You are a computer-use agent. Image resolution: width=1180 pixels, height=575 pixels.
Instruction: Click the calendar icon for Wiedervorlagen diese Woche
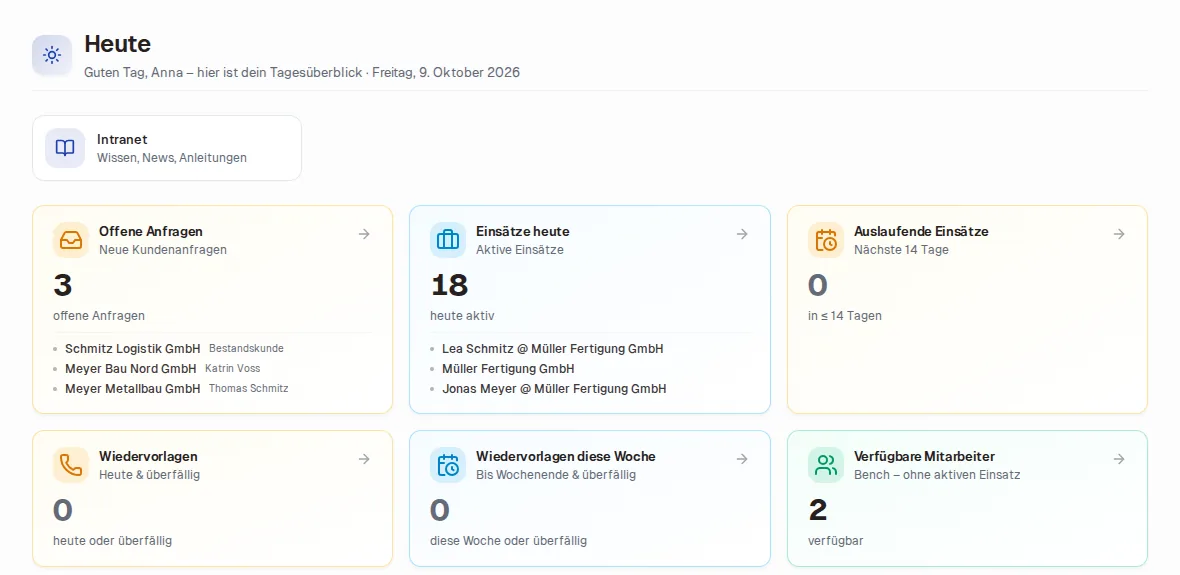[x=448, y=465]
